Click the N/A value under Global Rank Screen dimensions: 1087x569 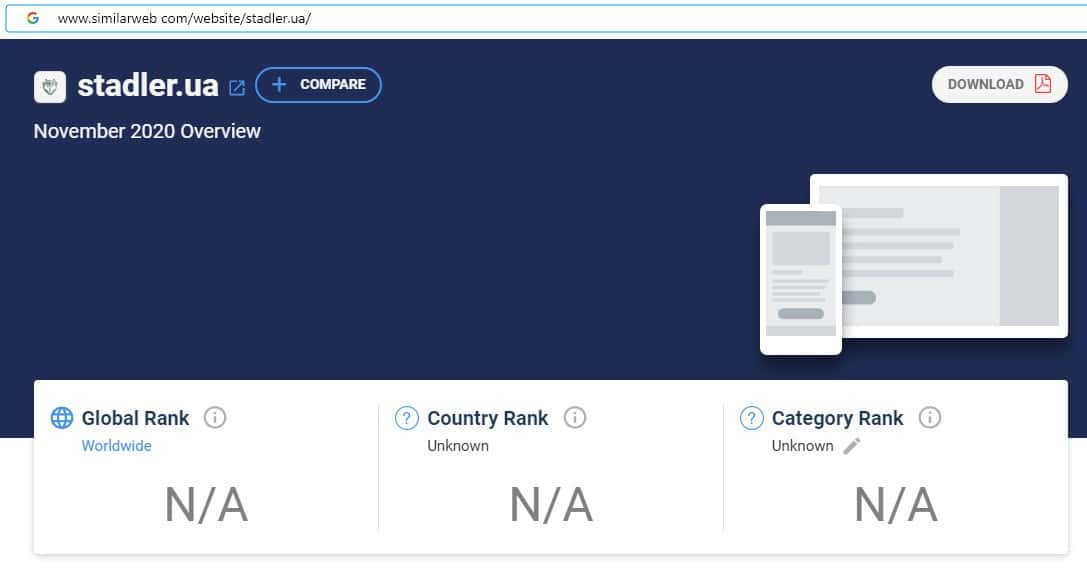207,505
